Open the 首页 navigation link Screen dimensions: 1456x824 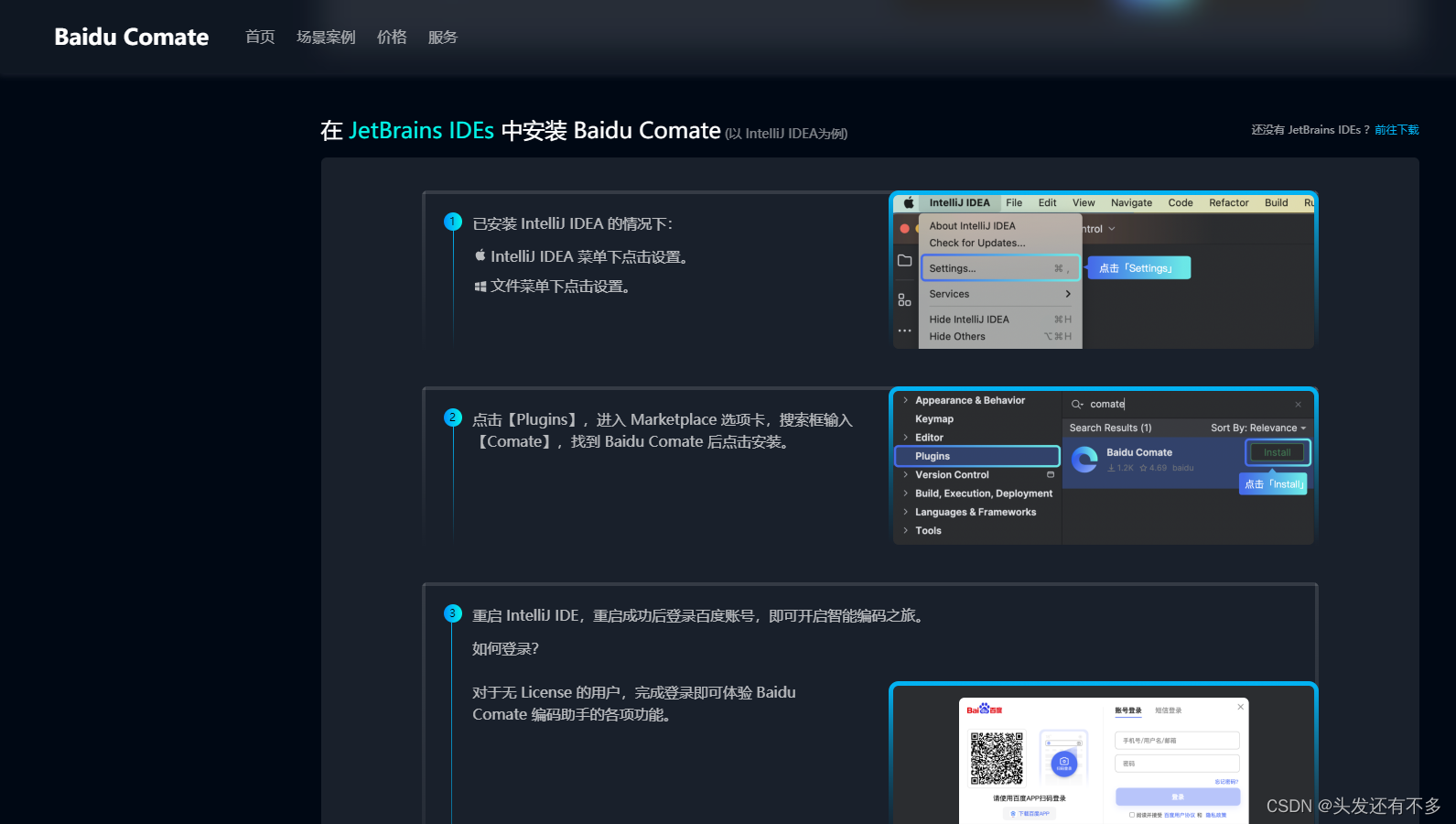pos(260,38)
